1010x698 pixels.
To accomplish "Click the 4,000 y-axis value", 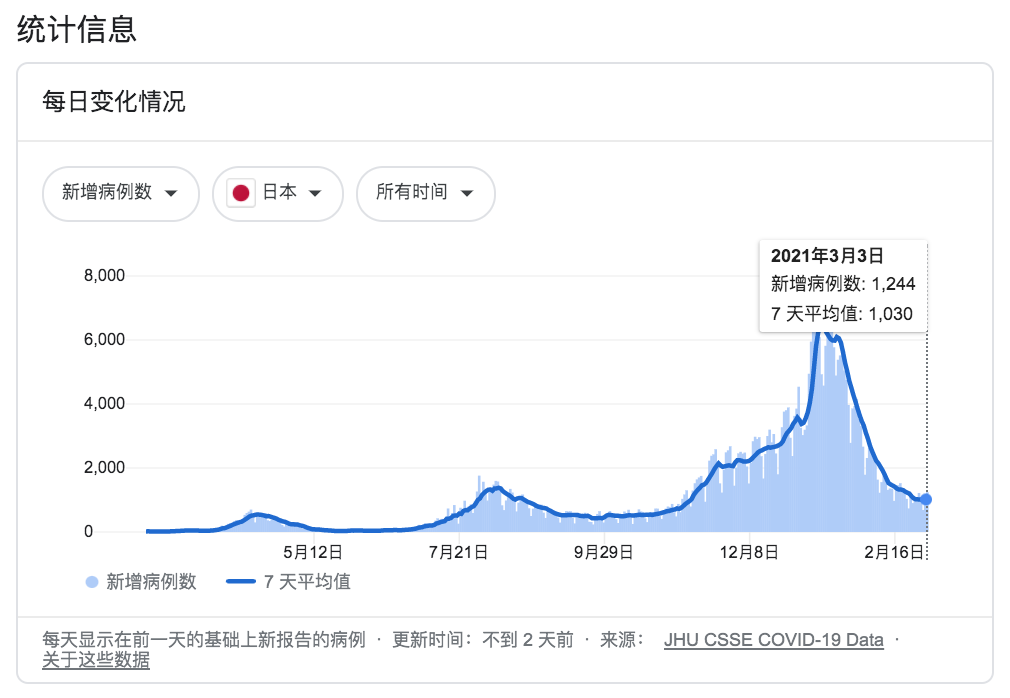I will [x=104, y=404].
